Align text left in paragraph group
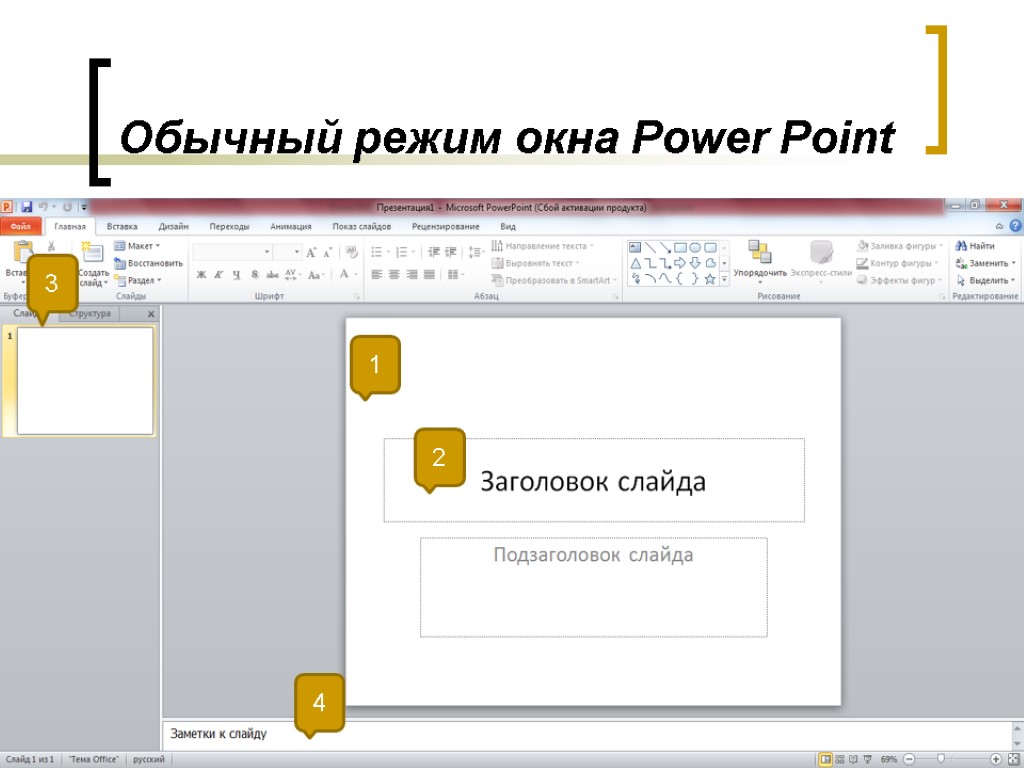This screenshot has width=1024, height=768. [377, 275]
